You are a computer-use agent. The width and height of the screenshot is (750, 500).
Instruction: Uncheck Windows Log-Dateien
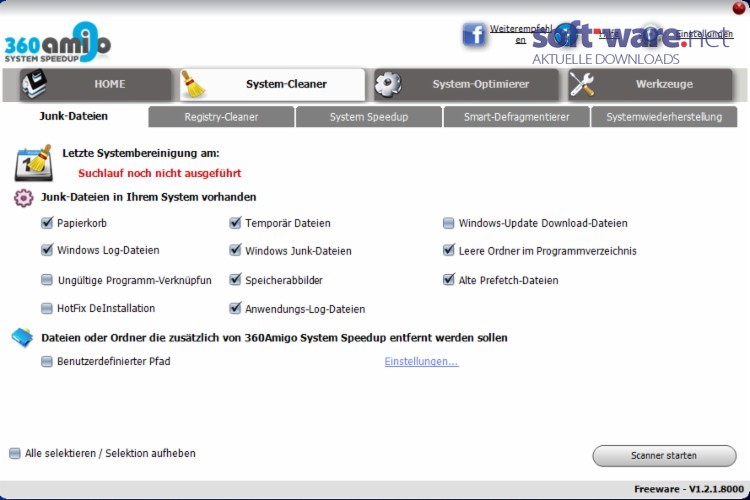47,250
